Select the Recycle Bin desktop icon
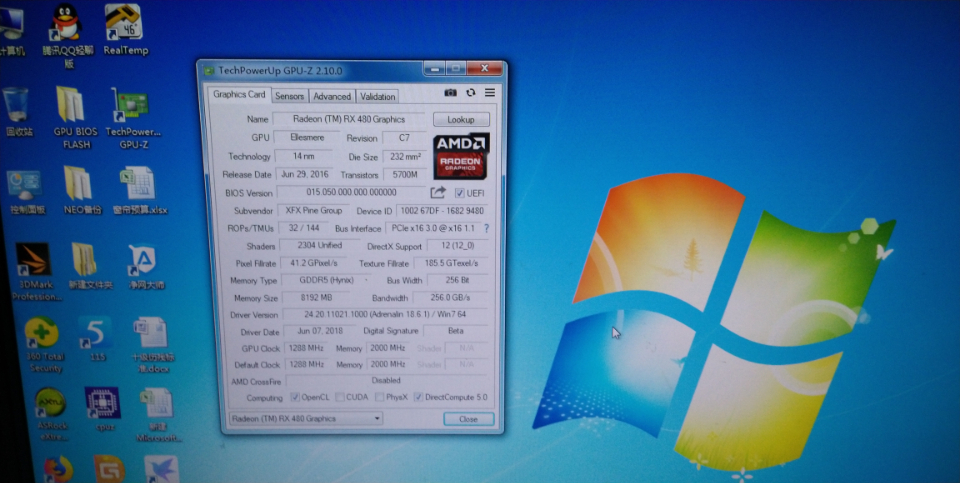960x483 pixels. 18,111
